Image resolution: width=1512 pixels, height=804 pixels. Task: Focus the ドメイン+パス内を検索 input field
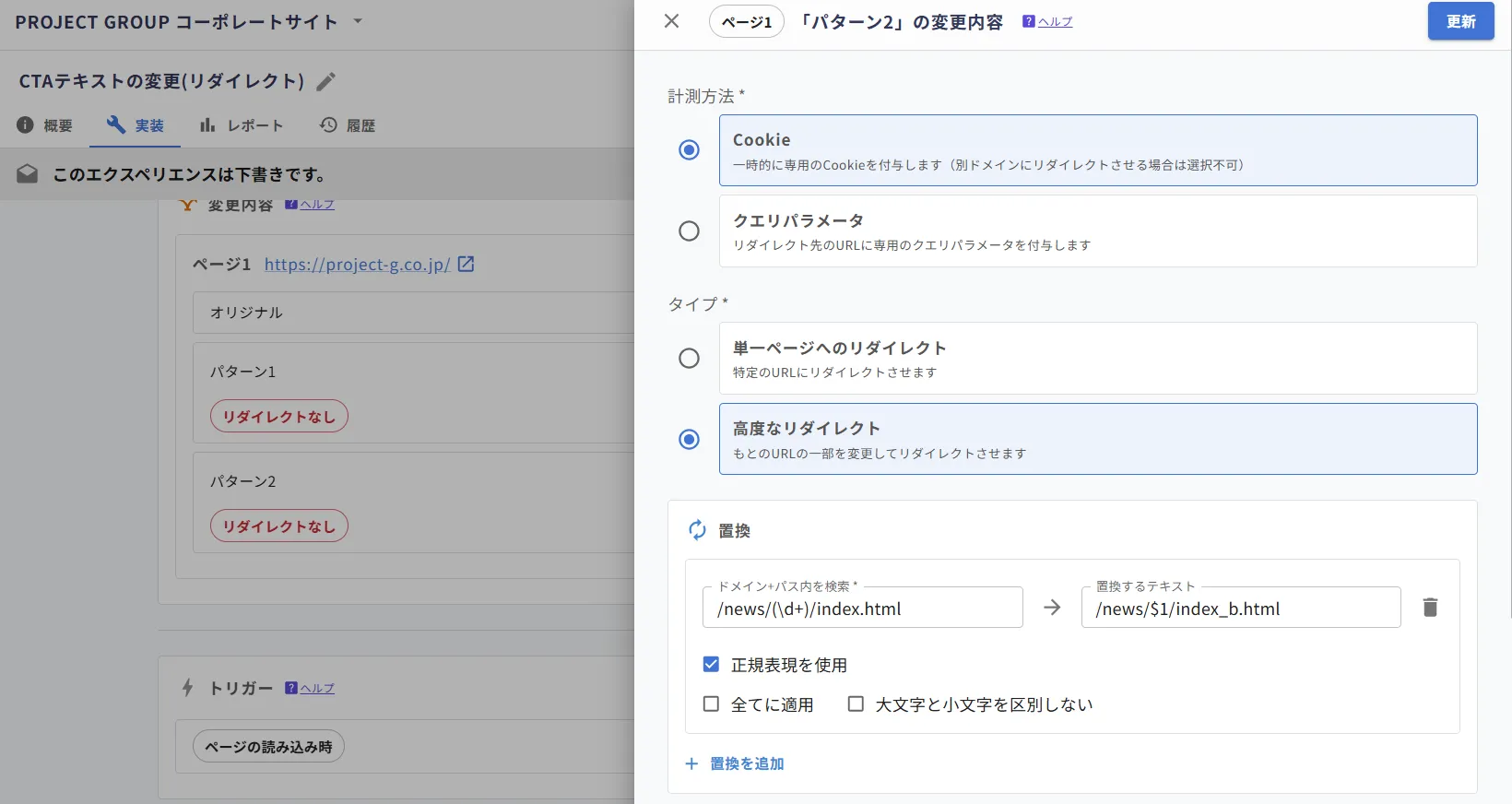862,608
